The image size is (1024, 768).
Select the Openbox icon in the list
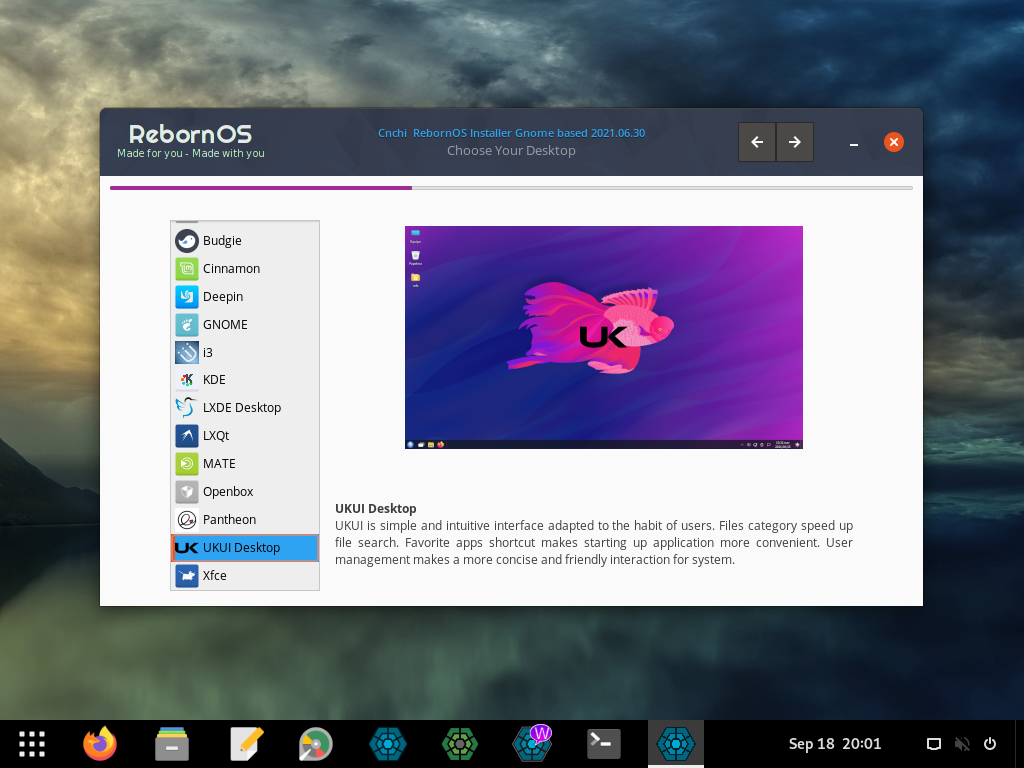[187, 492]
